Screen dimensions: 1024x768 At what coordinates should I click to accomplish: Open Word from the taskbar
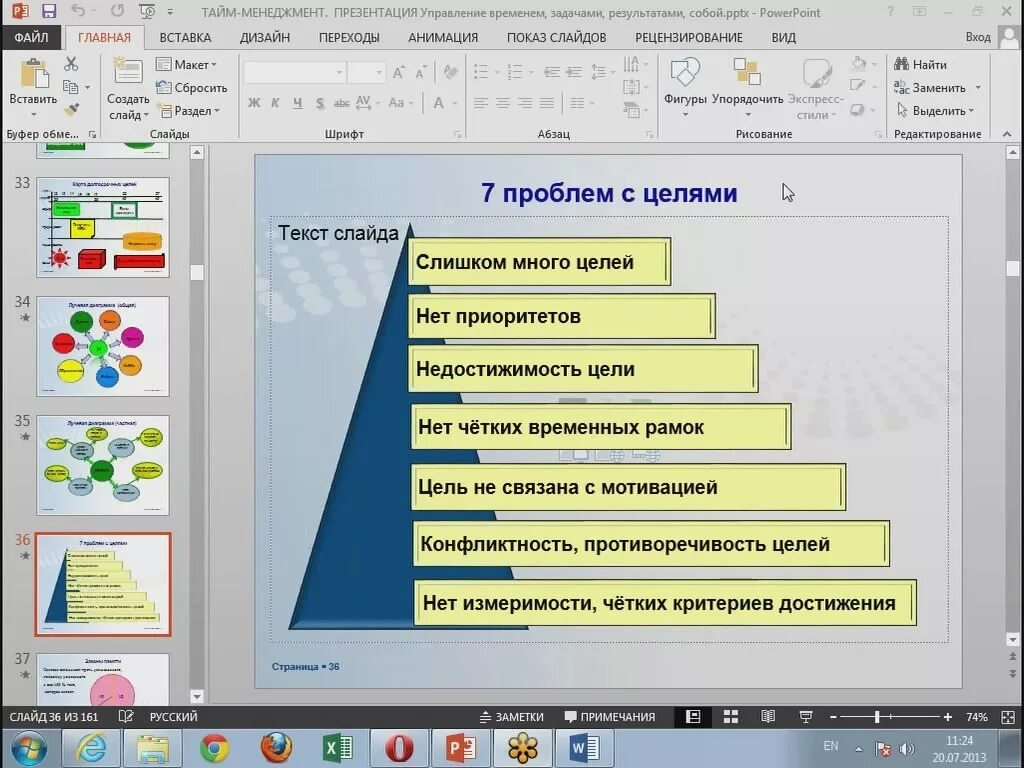[584, 748]
